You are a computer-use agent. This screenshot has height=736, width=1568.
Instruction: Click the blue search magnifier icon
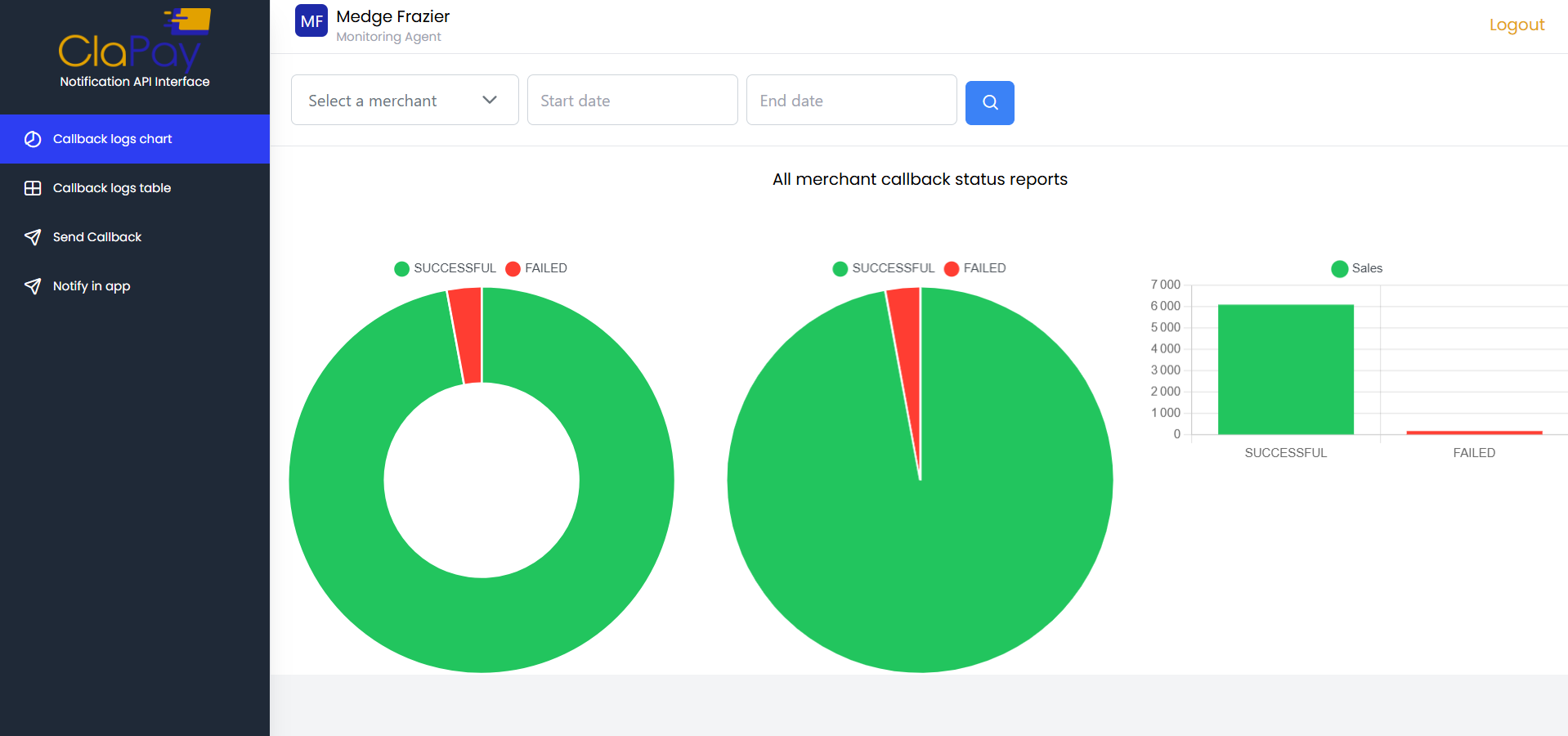(989, 103)
